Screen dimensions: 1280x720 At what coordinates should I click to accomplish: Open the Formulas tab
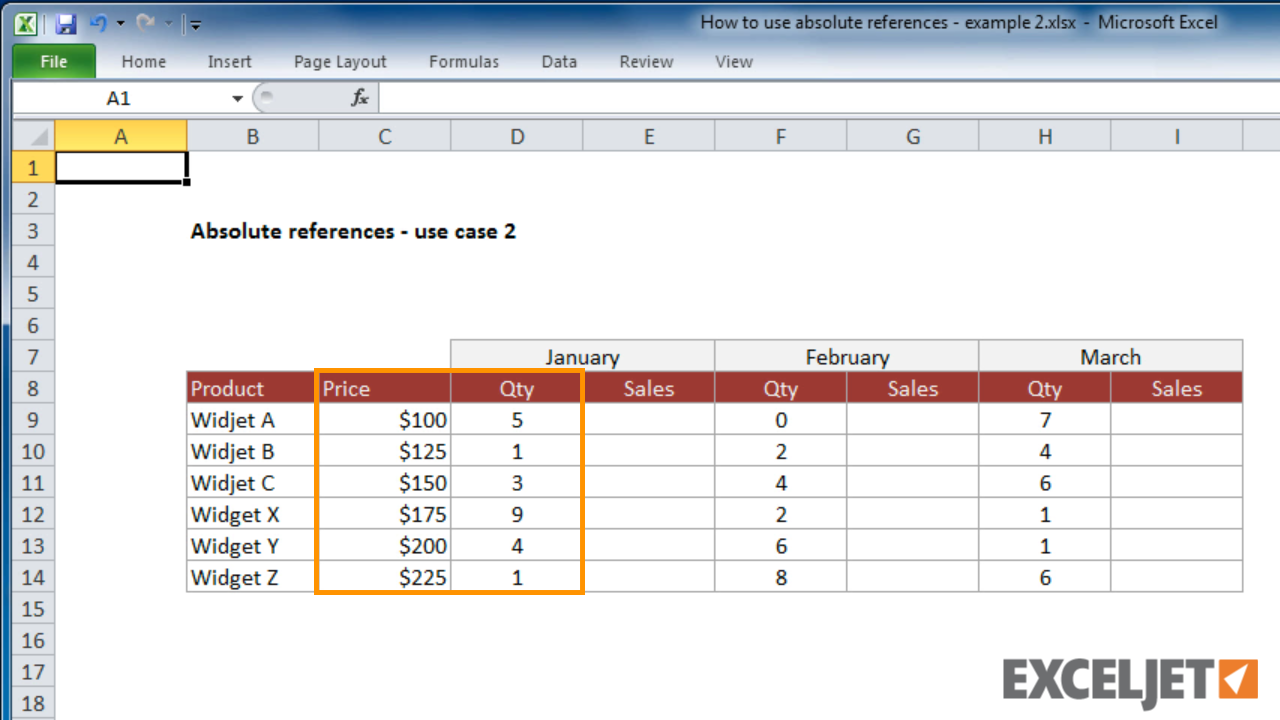[464, 61]
